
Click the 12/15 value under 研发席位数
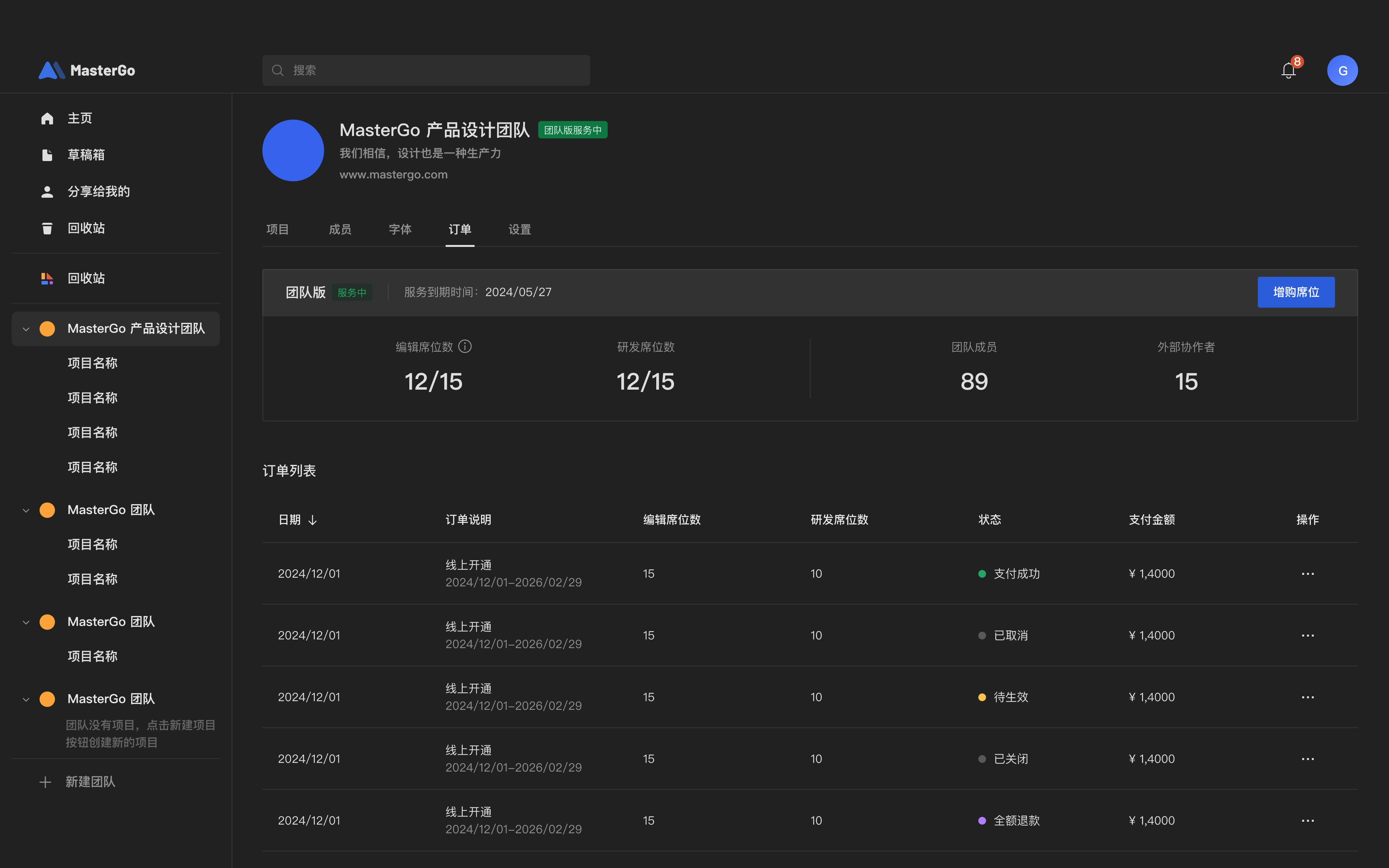(646, 382)
